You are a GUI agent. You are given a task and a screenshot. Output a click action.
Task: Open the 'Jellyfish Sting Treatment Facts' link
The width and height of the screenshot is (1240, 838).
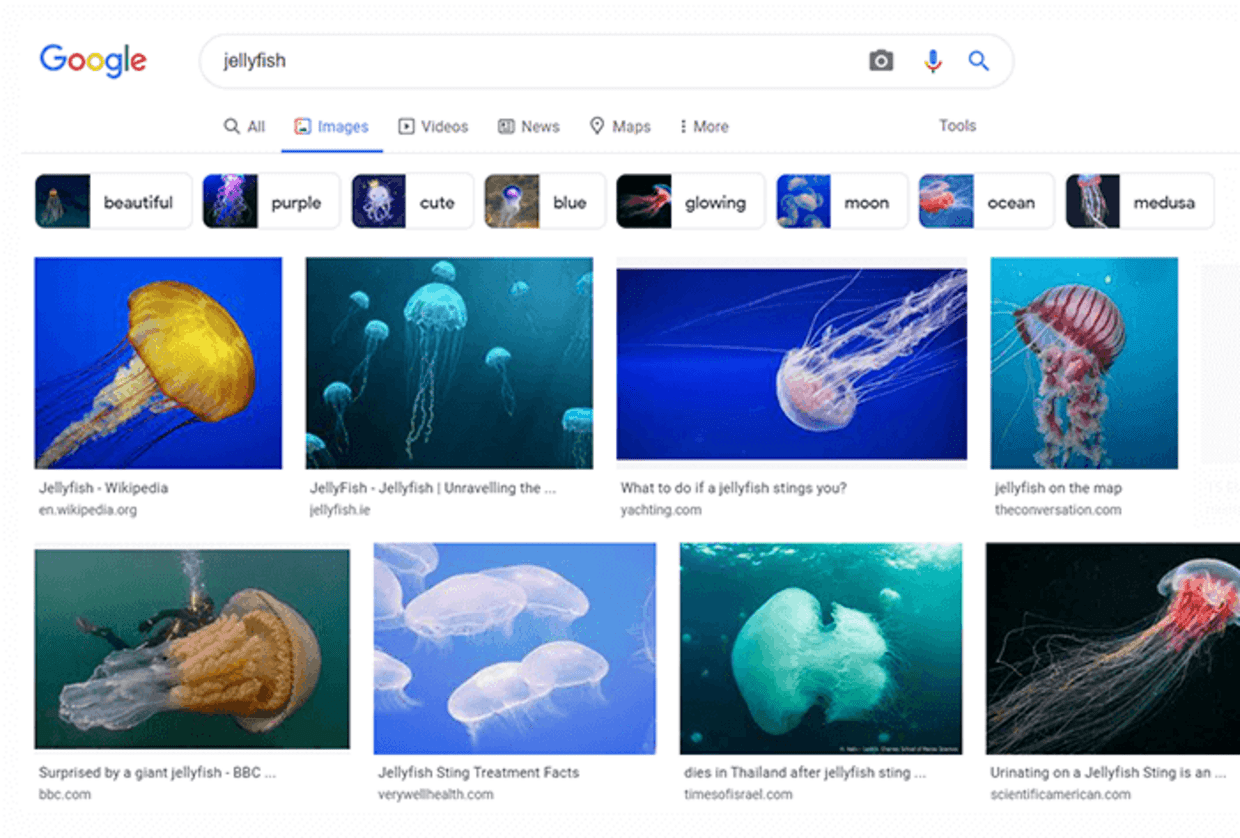click(x=478, y=773)
